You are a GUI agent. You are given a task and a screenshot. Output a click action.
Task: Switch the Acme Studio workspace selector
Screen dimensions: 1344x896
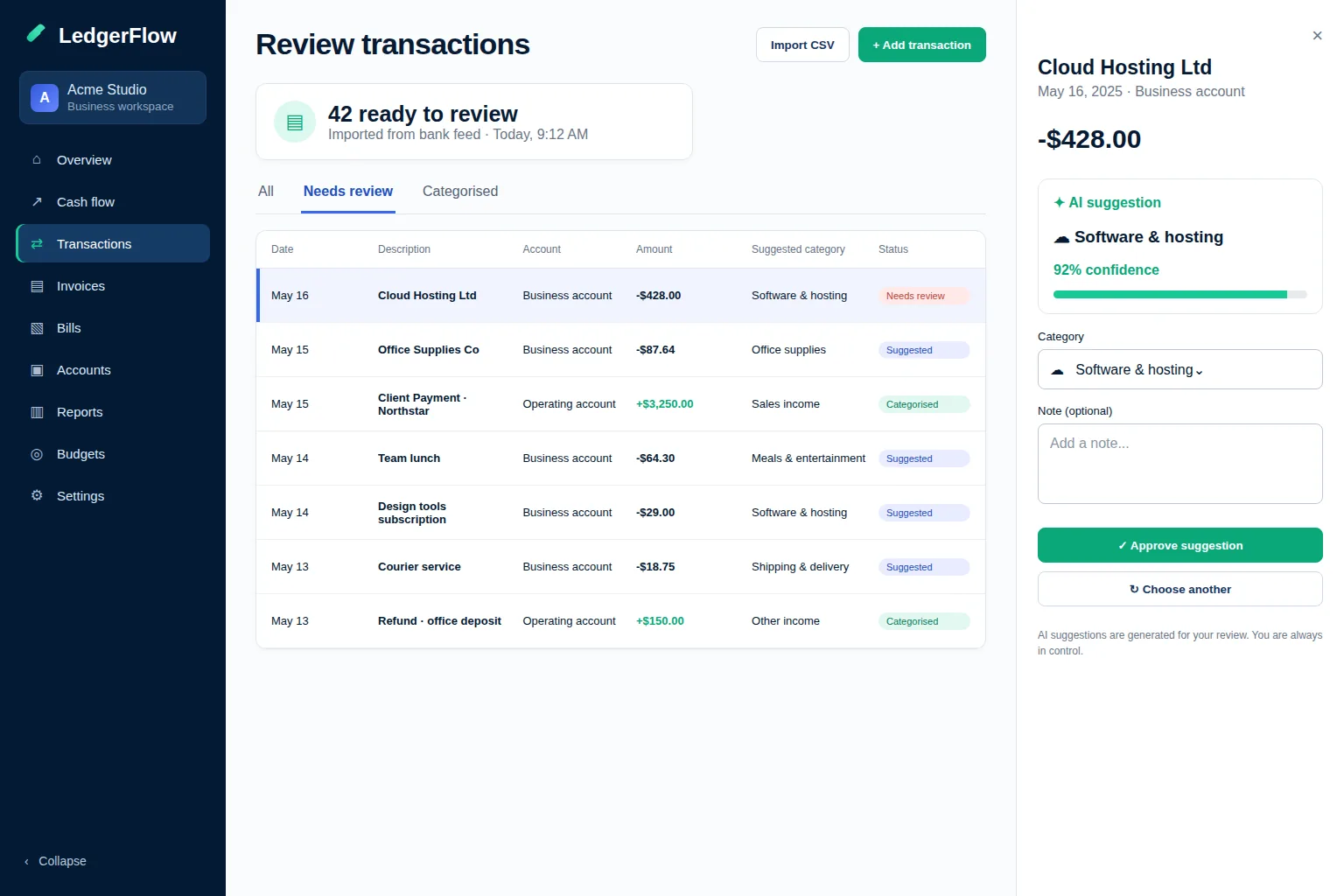[113, 98]
